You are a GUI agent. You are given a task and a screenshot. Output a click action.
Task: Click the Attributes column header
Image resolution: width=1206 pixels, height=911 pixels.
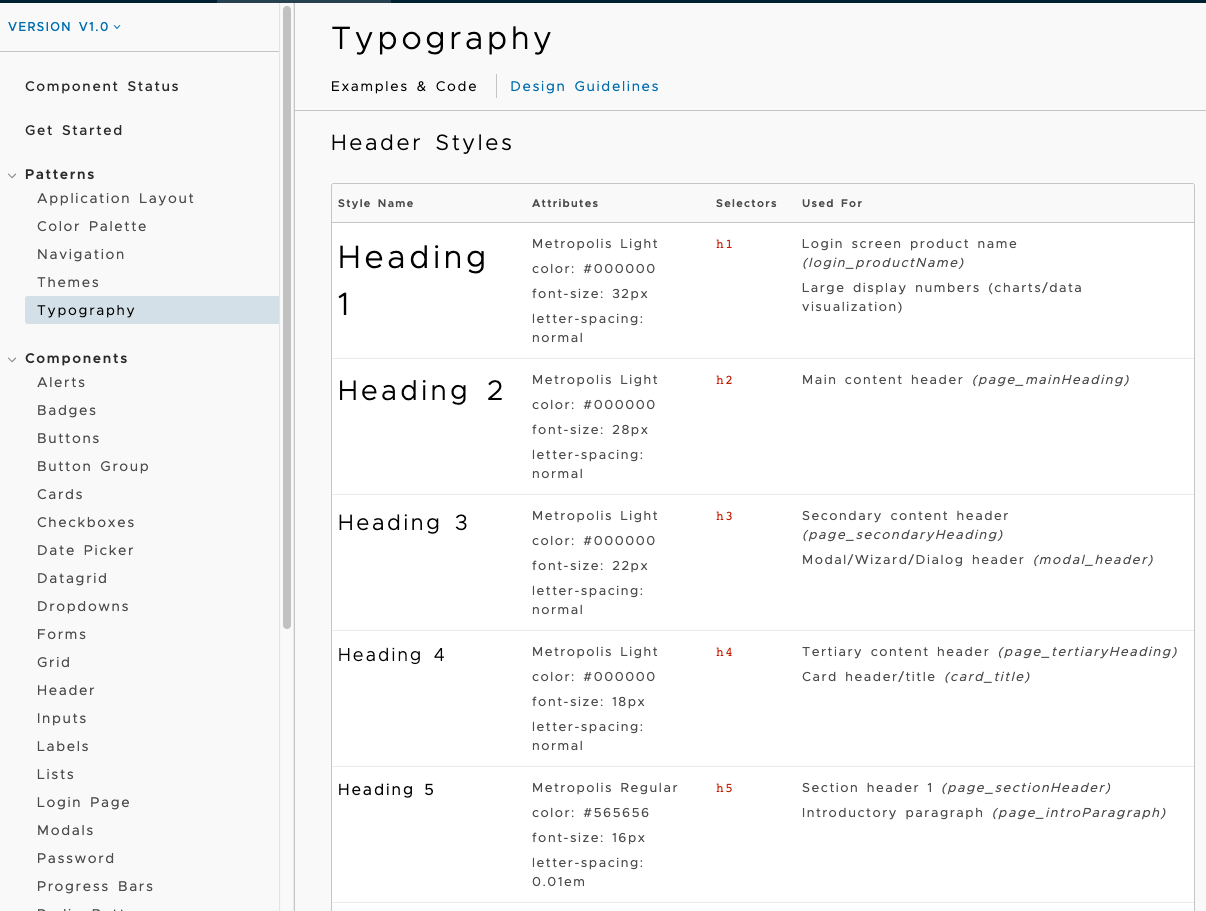pos(565,204)
